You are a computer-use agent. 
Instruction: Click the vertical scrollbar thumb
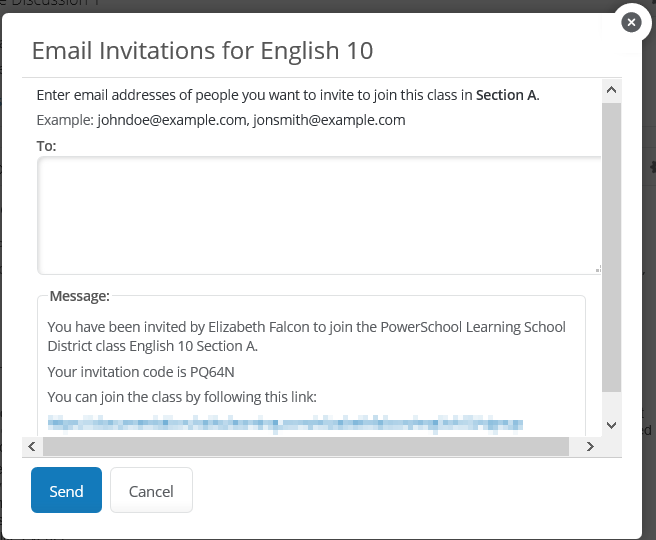coord(611,247)
